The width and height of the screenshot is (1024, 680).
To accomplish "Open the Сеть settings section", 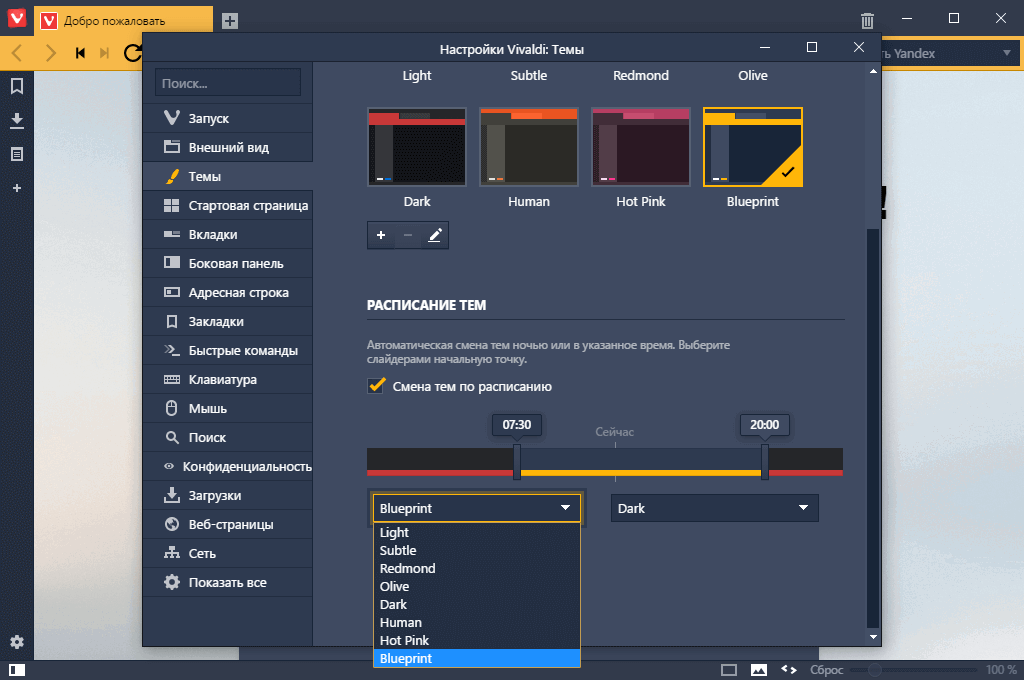I will (x=228, y=553).
